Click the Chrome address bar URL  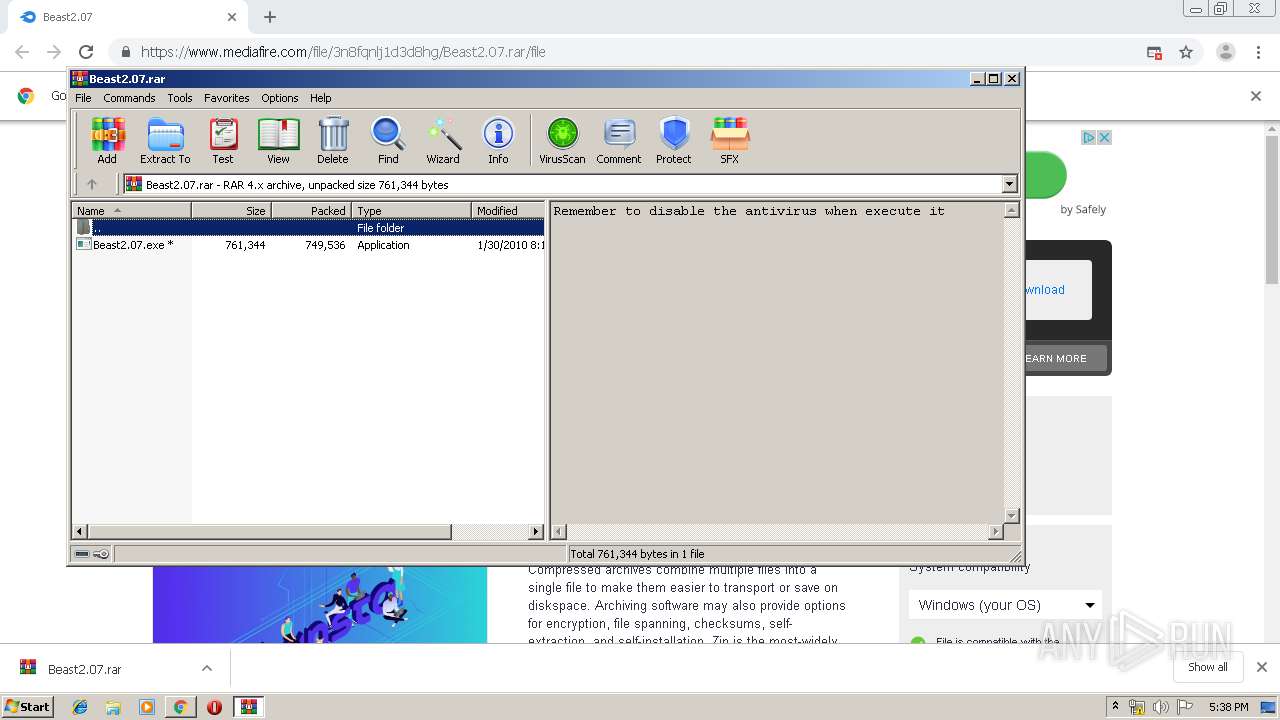click(343, 52)
